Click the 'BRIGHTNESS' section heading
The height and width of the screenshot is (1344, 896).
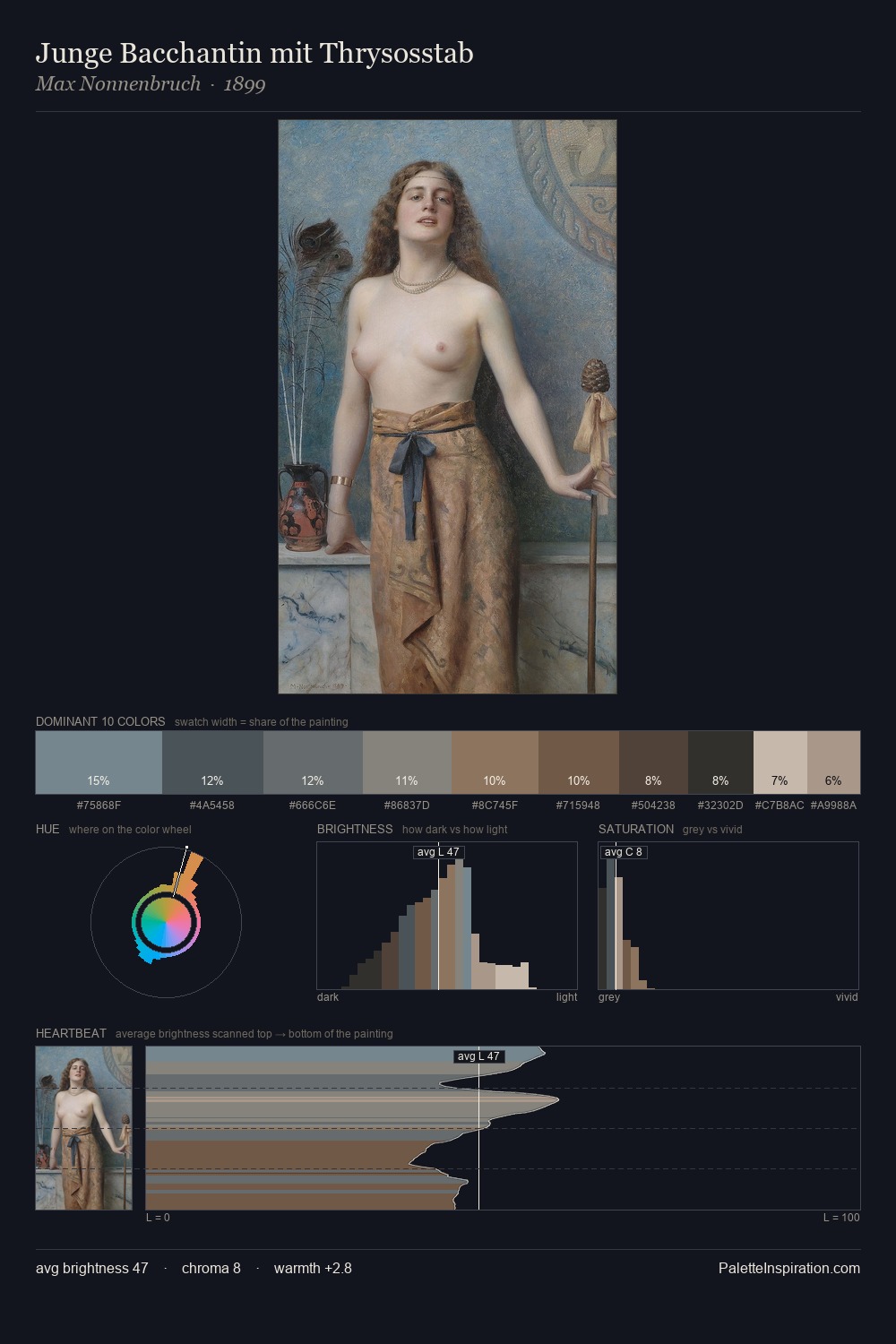pyautogui.click(x=355, y=829)
